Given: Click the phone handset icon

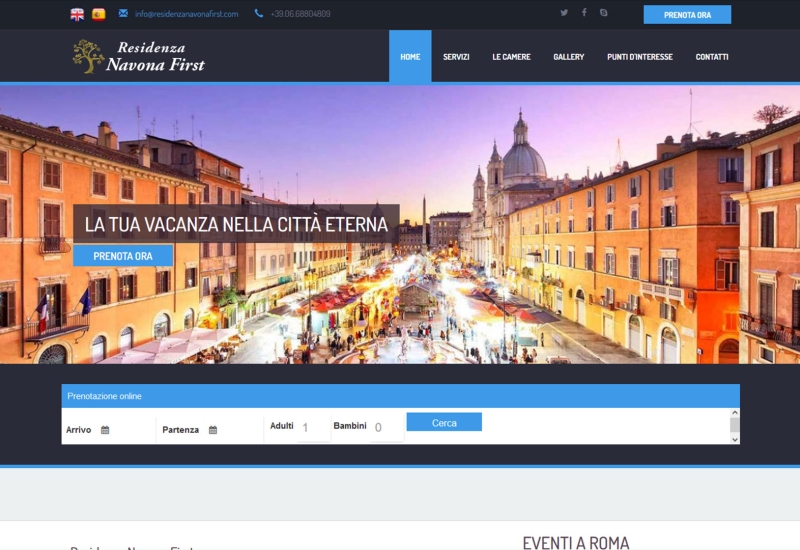Looking at the screenshot, I should 259,13.
